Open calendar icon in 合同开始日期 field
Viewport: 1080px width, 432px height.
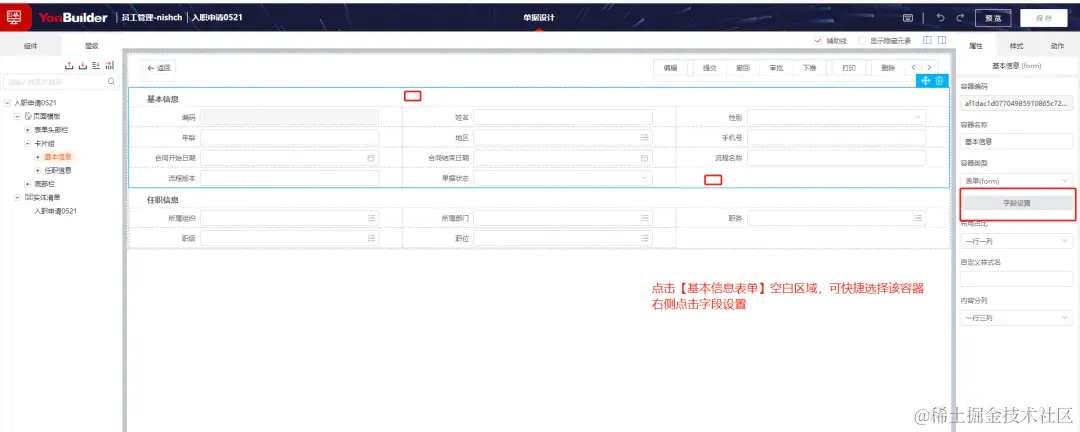371,158
